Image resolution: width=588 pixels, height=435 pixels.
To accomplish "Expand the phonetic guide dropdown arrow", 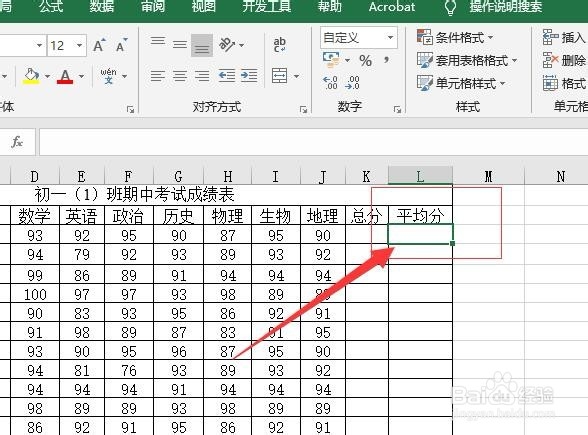I will pyautogui.click(x=124, y=76).
